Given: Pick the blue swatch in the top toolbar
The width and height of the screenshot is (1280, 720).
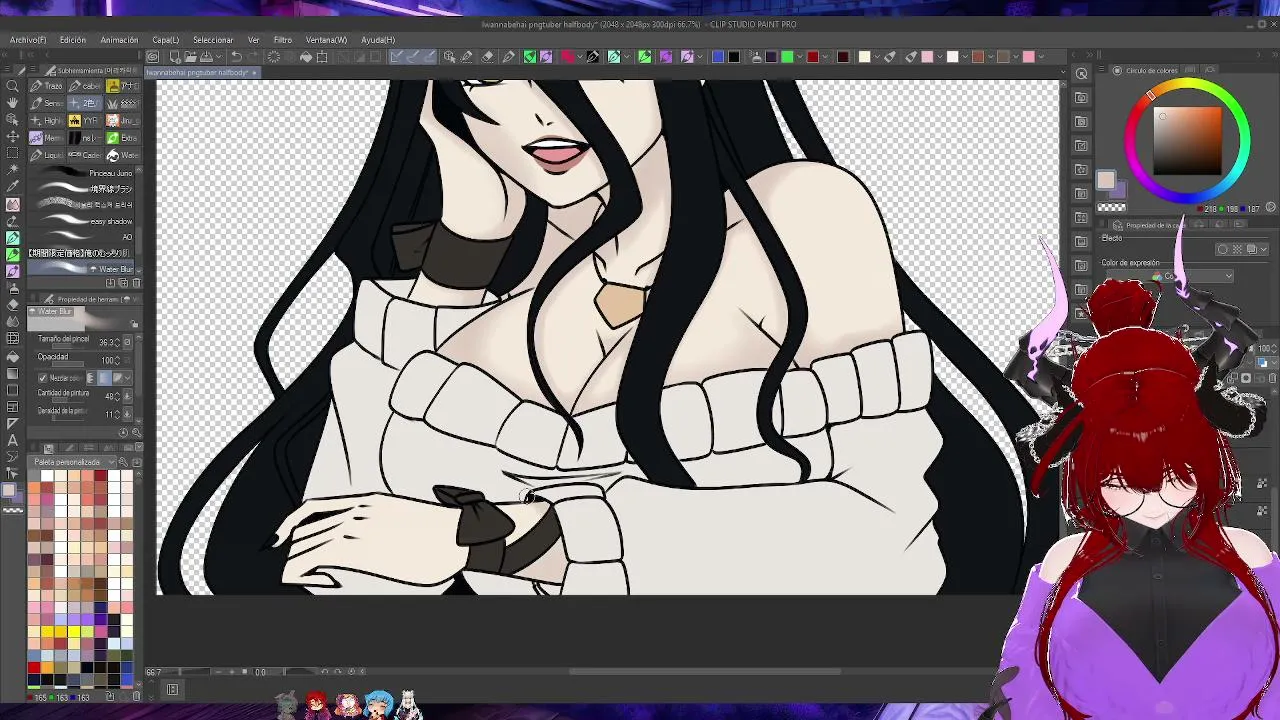Looking at the screenshot, I should click(x=718, y=57).
